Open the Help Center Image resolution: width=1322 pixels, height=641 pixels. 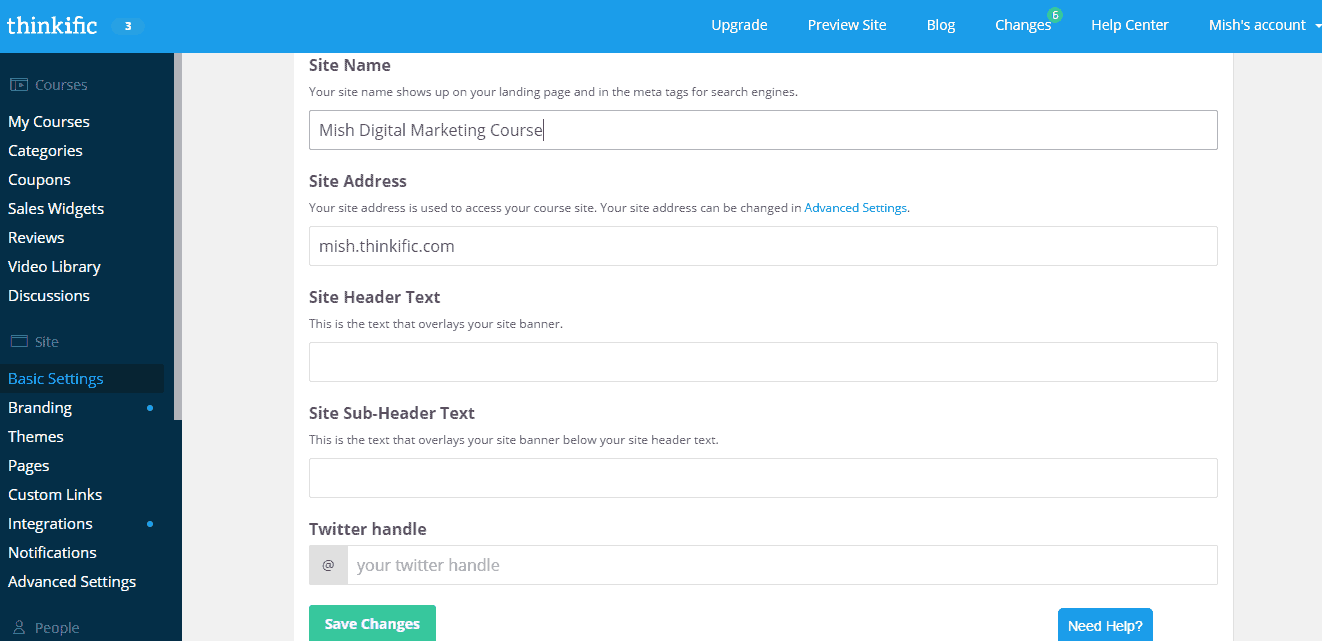[x=1130, y=25]
